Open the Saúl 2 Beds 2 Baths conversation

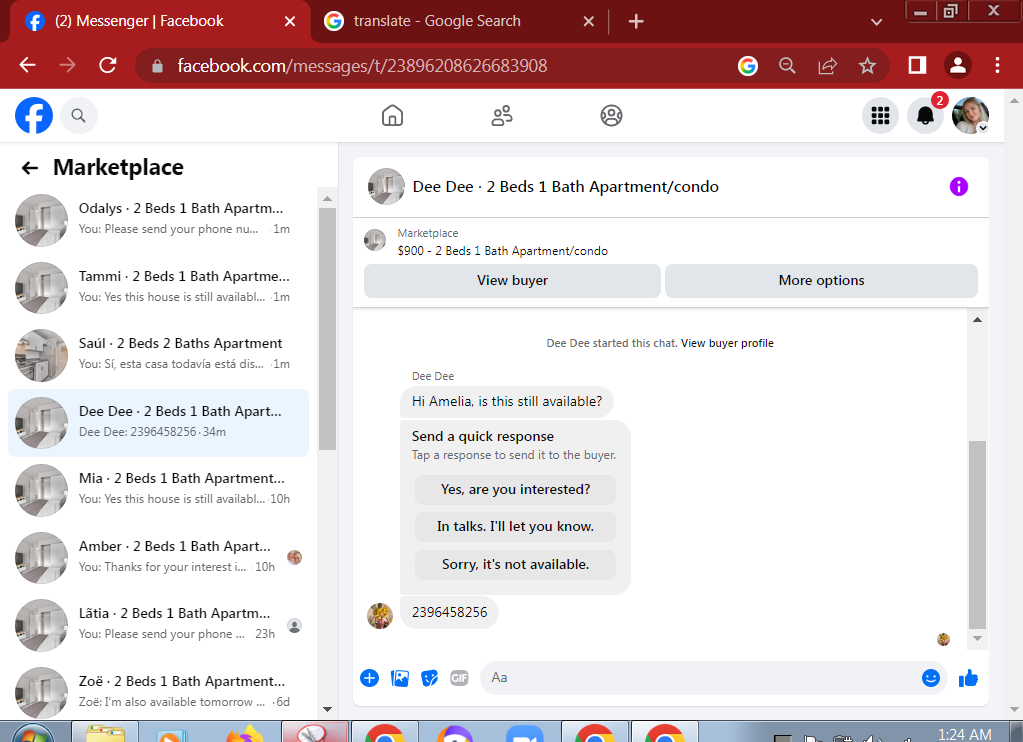159,355
